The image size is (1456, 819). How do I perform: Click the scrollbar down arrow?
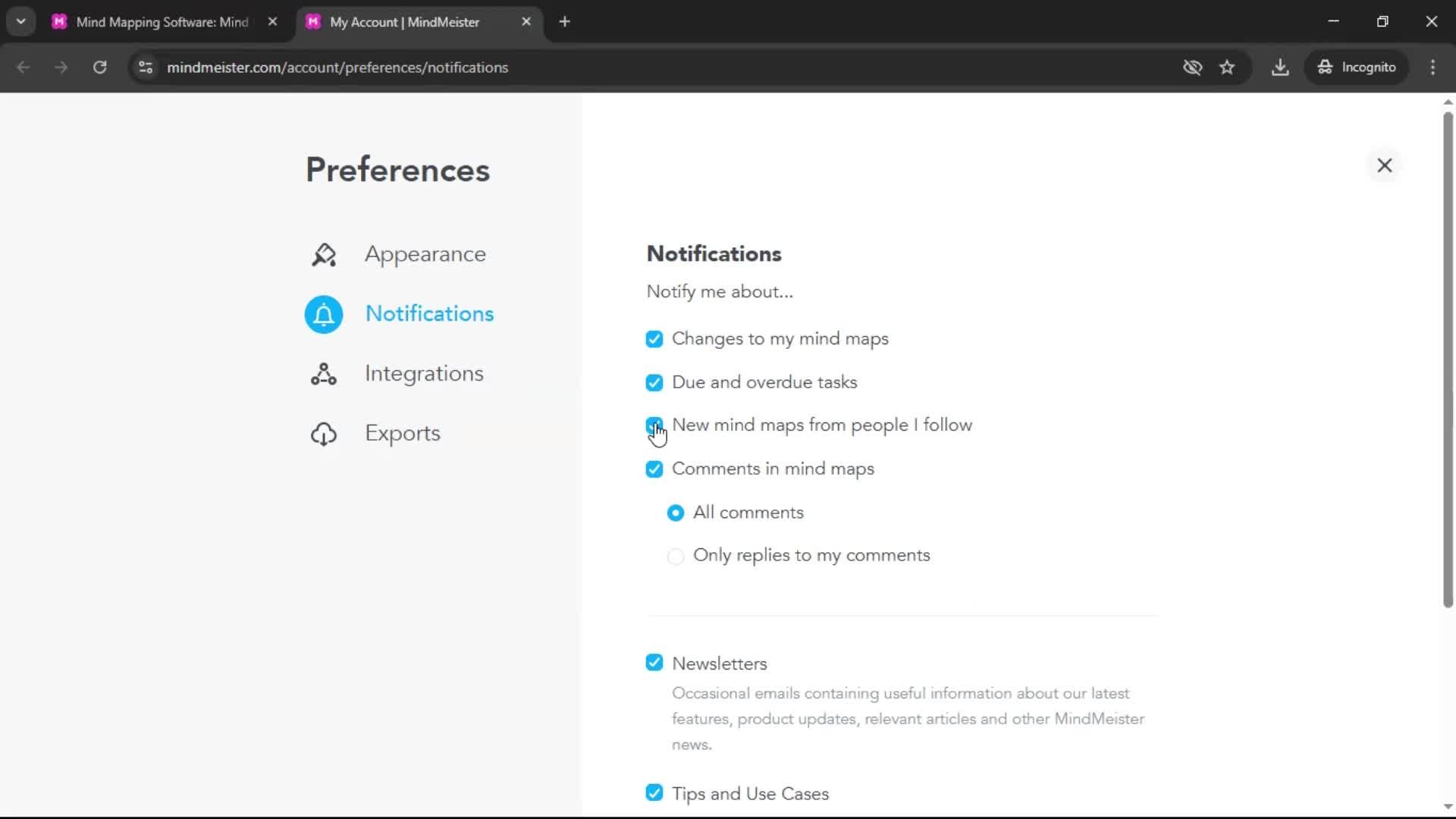click(1448, 807)
